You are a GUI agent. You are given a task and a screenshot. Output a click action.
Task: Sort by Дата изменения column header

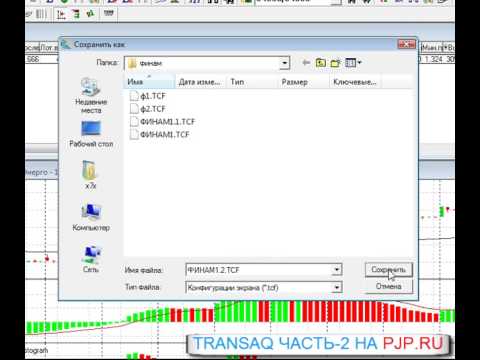tap(200, 82)
